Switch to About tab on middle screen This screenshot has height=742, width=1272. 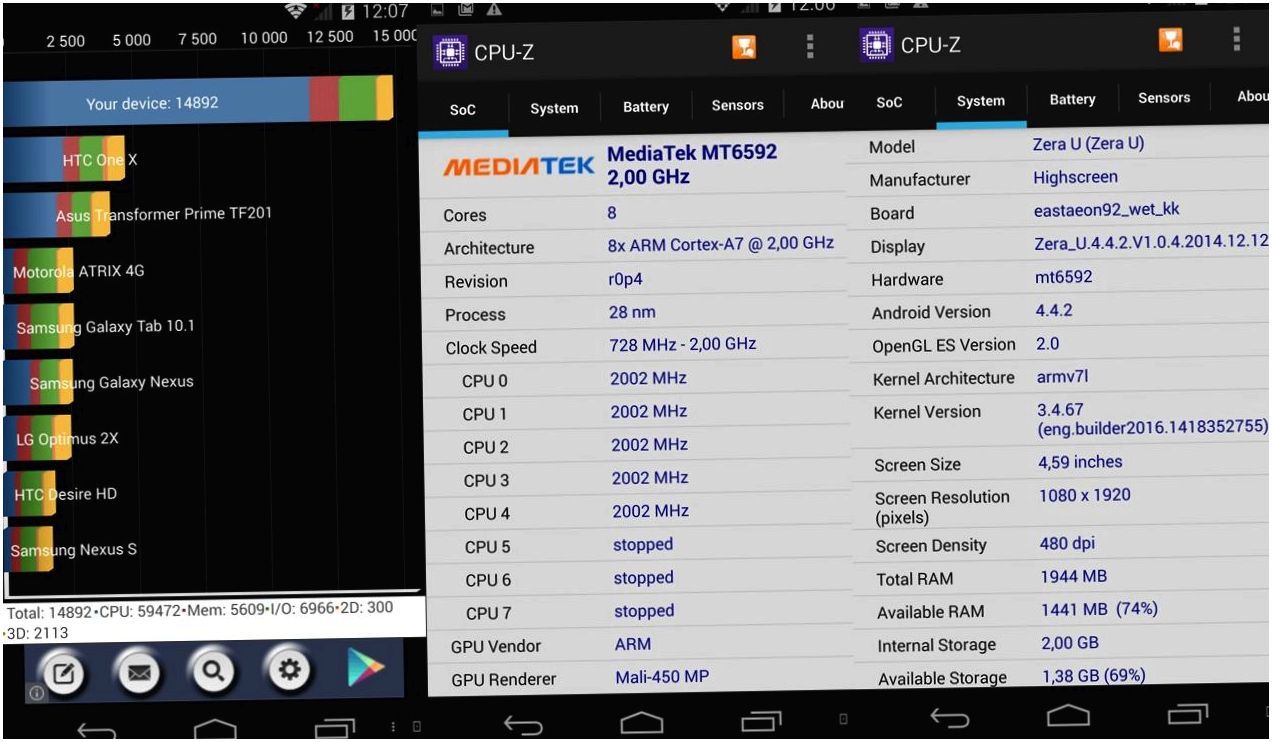click(826, 103)
